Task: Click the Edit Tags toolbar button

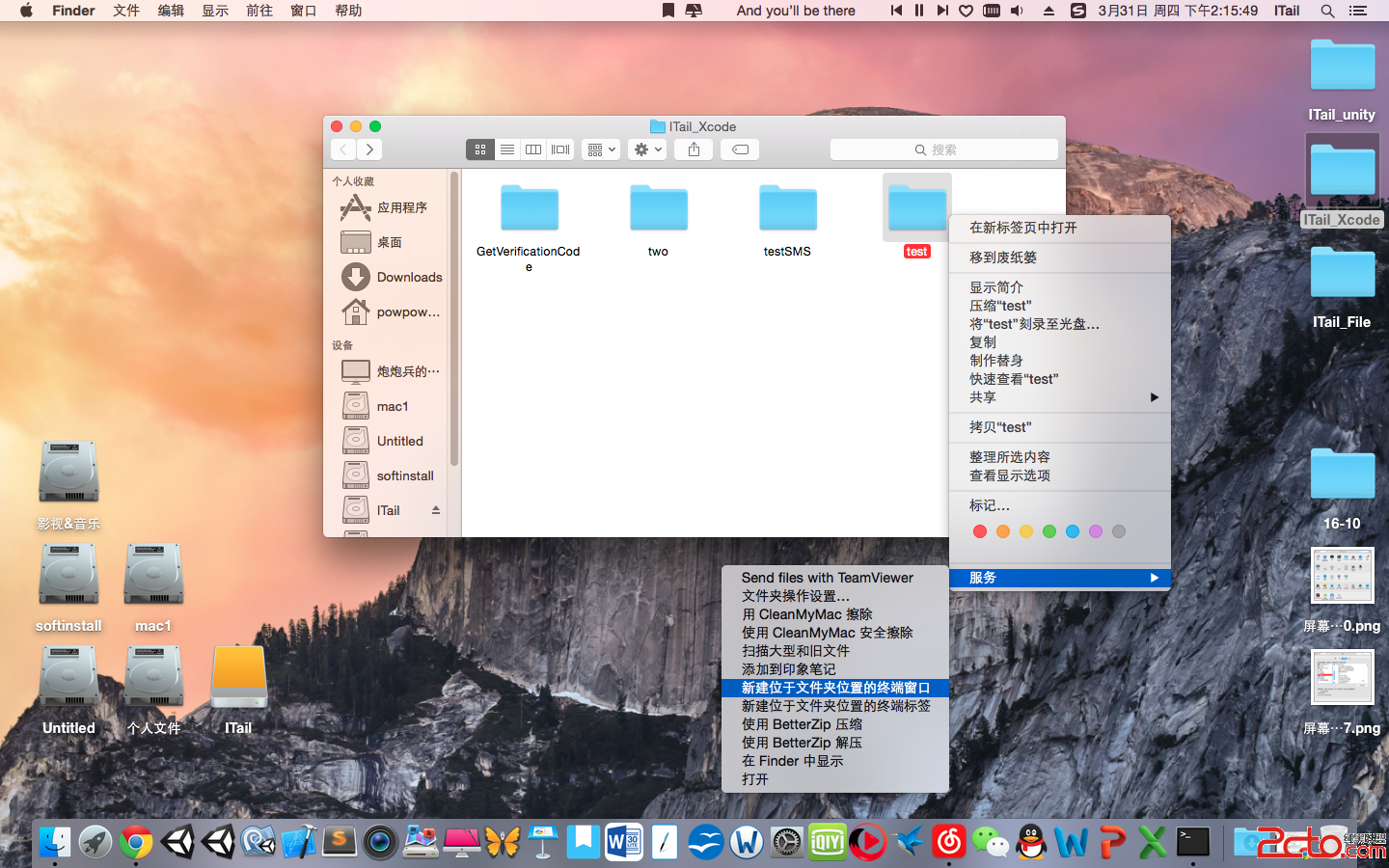Action: pos(740,149)
